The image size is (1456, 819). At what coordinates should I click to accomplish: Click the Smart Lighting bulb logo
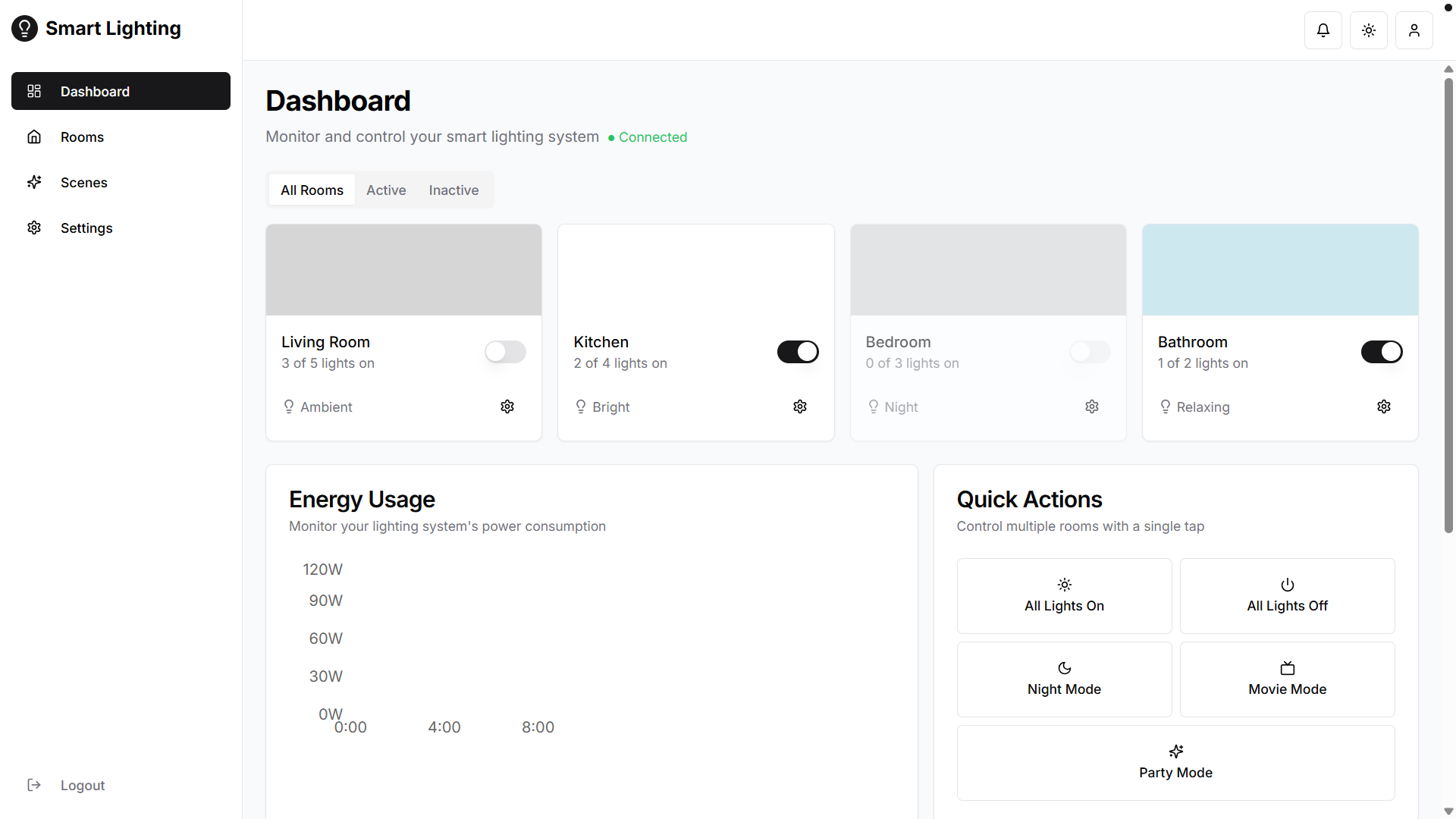coord(24,29)
